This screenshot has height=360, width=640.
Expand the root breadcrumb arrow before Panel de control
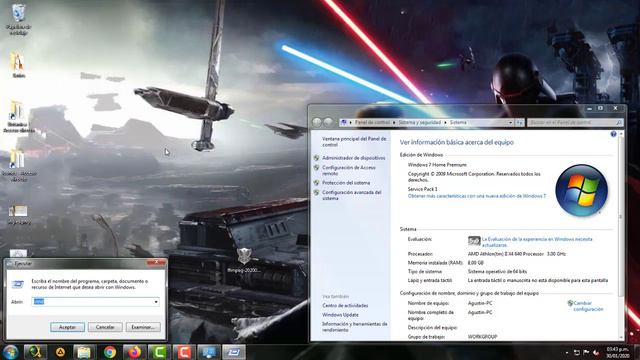coord(350,122)
